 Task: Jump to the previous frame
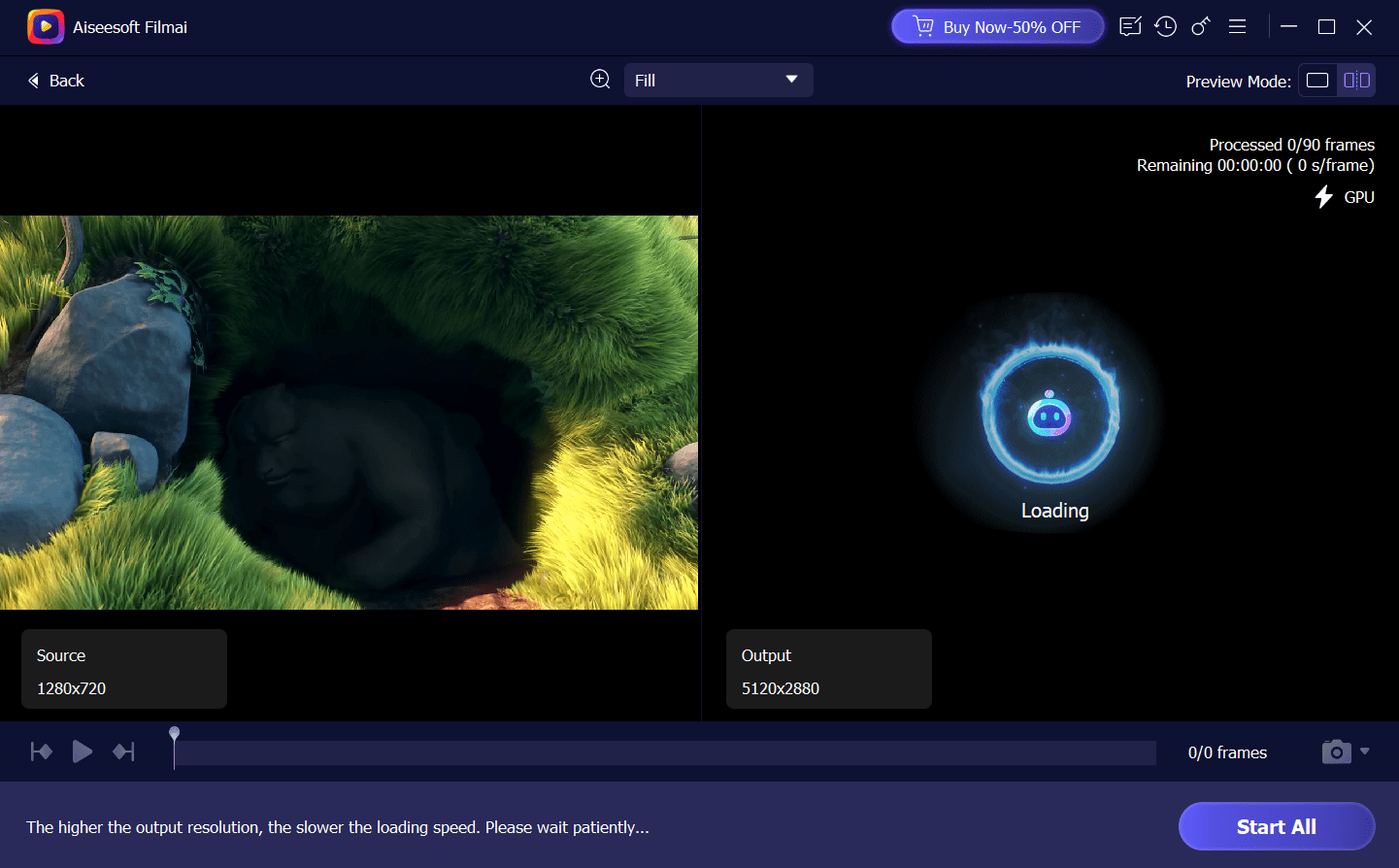(x=41, y=751)
